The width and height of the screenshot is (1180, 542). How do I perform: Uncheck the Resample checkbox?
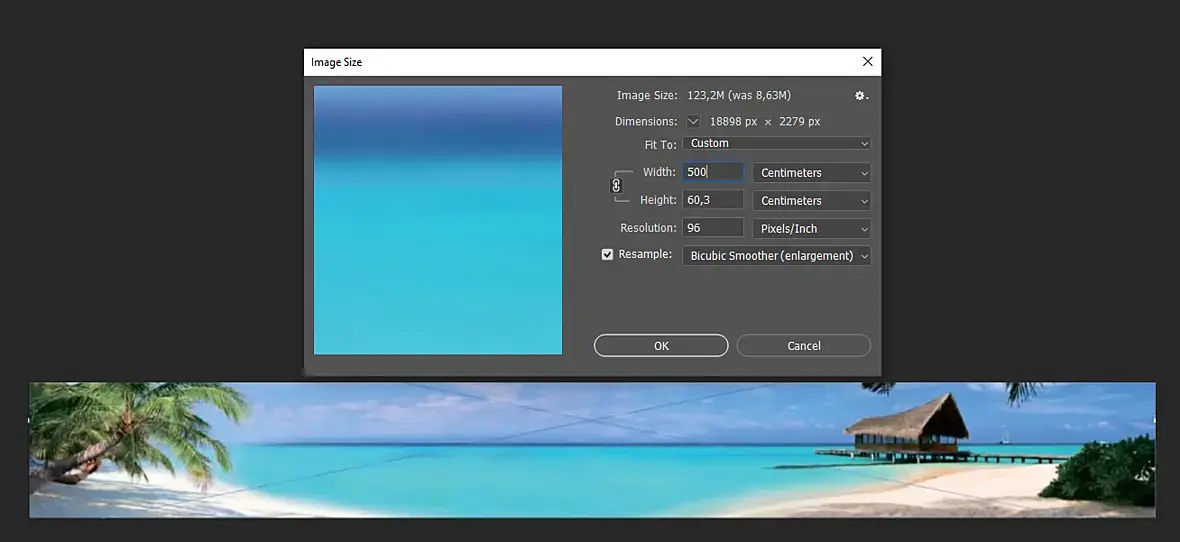pyautogui.click(x=607, y=254)
